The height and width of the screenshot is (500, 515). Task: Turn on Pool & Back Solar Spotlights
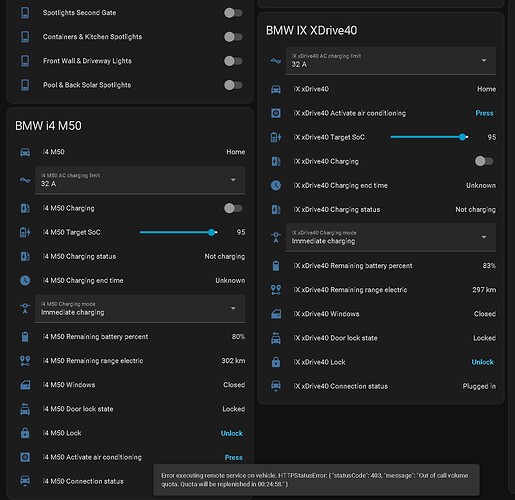233,85
